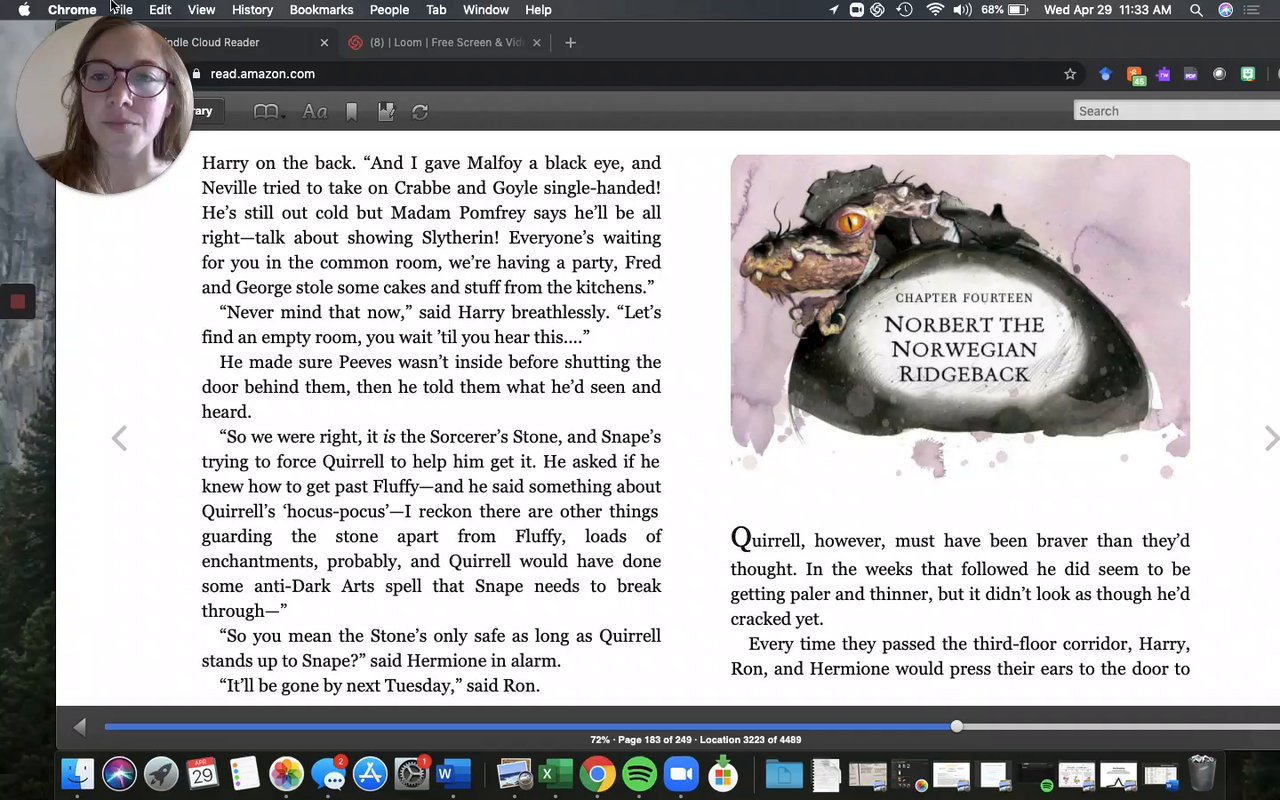Open the Bookmarks menu
This screenshot has height=800, width=1280.
(321, 10)
